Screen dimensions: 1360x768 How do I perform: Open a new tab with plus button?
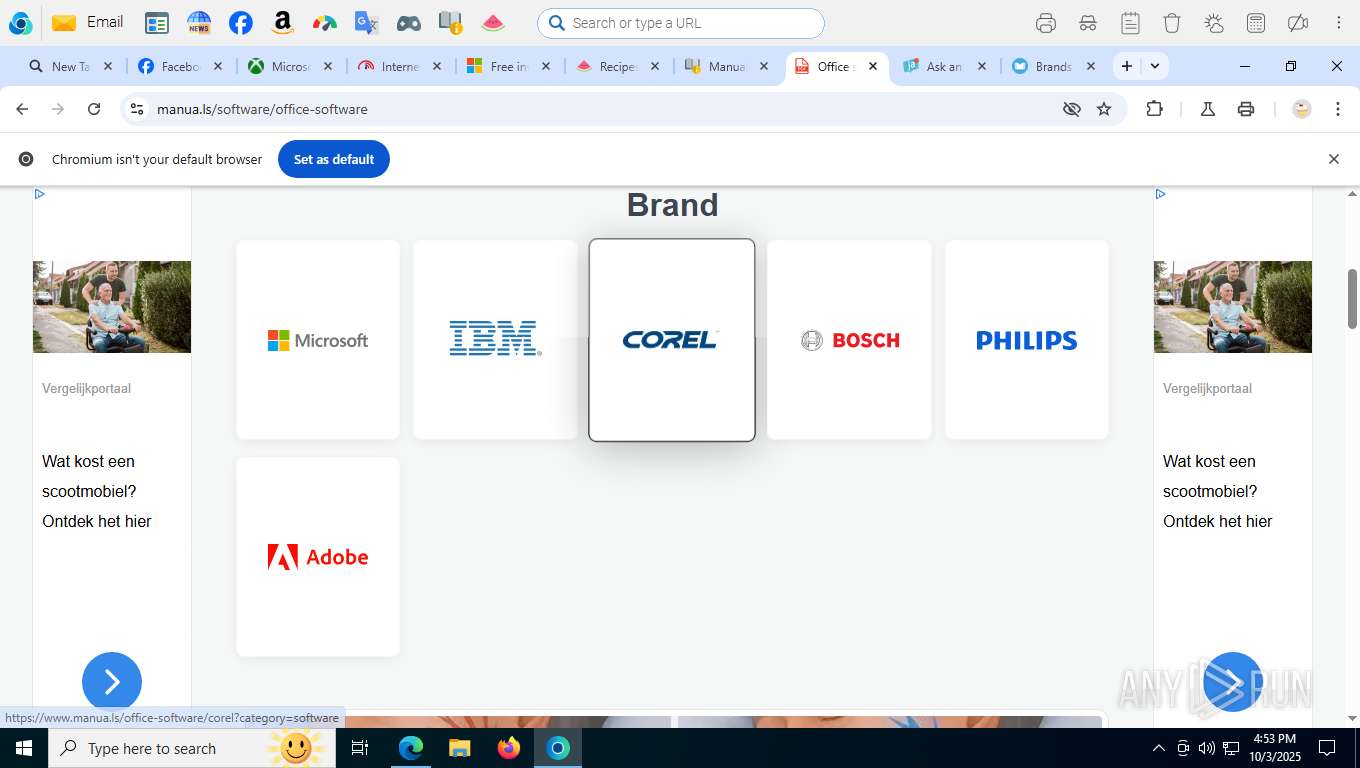(x=1127, y=66)
